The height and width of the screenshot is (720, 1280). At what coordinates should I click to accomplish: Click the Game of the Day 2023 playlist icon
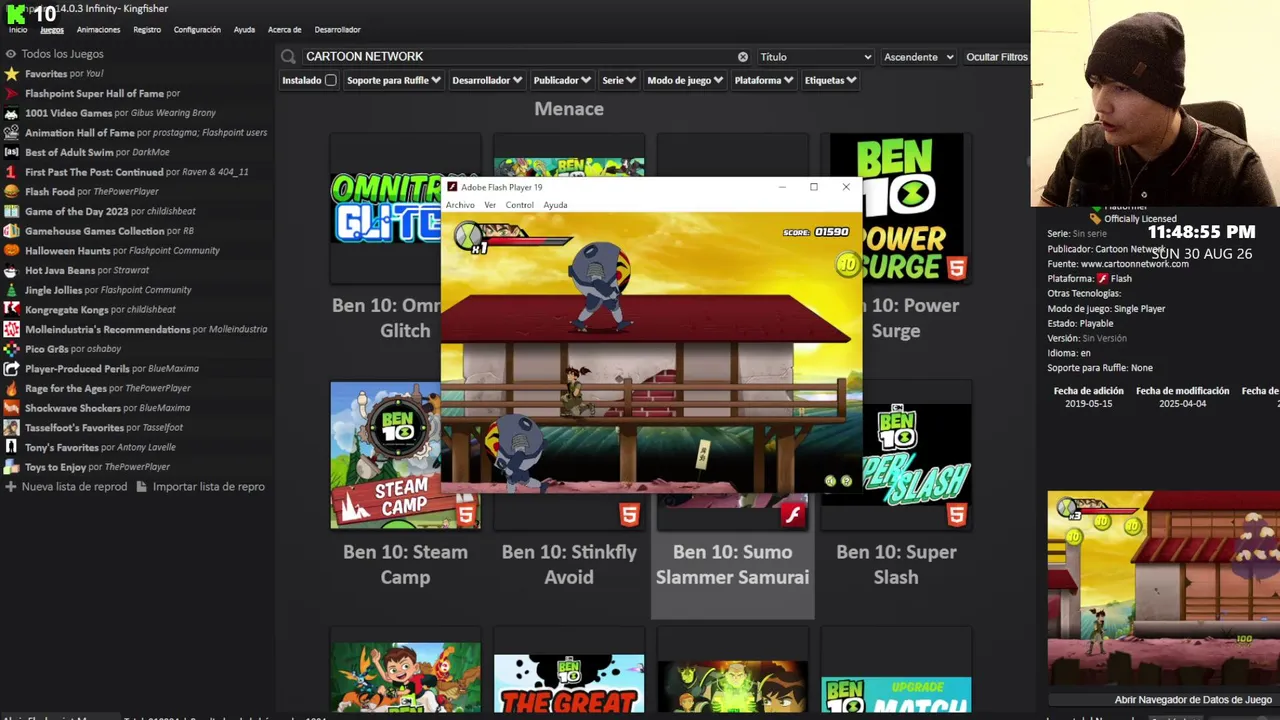[11, 211]
